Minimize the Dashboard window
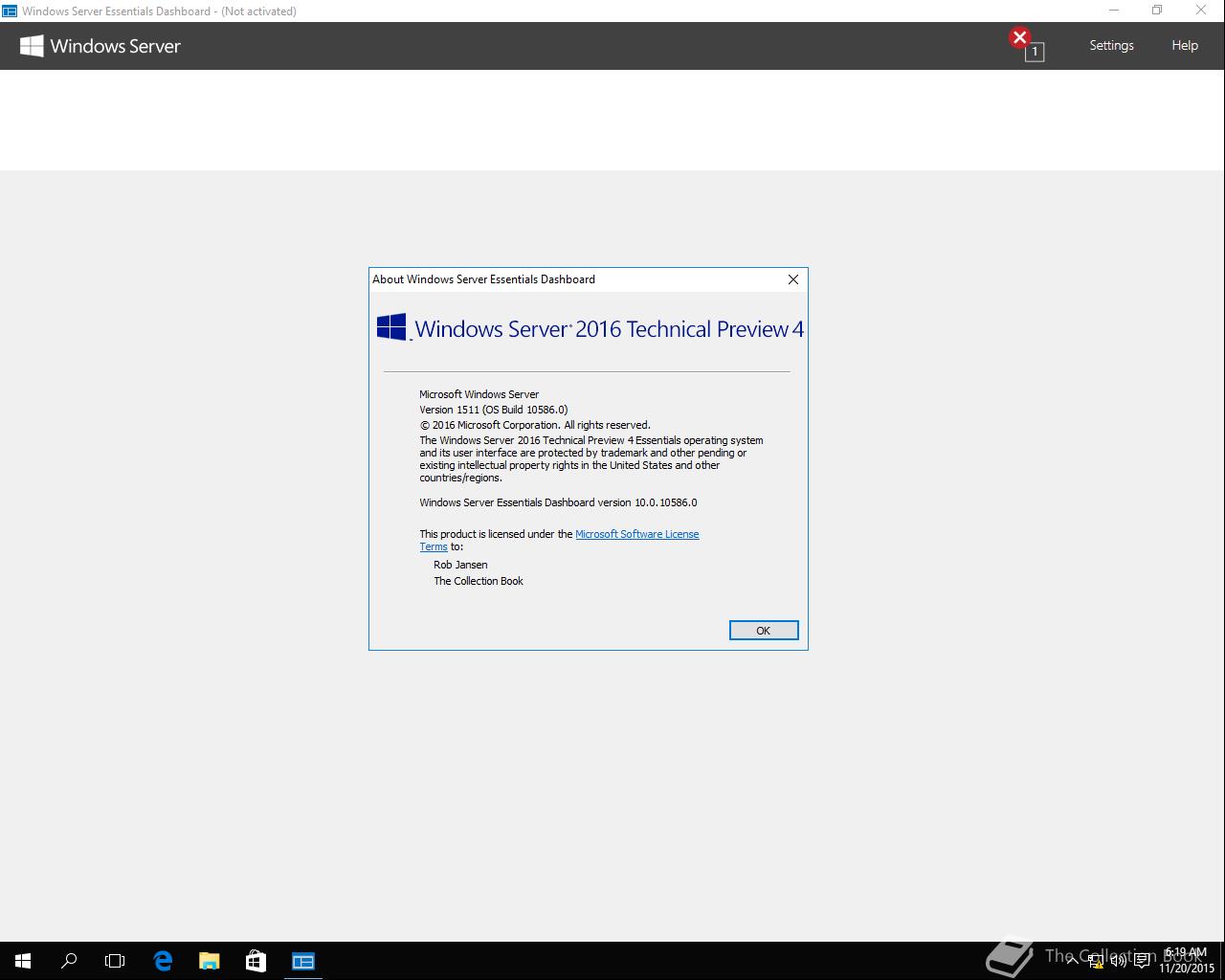The image size is (1225, 980). pos(1114,11)
